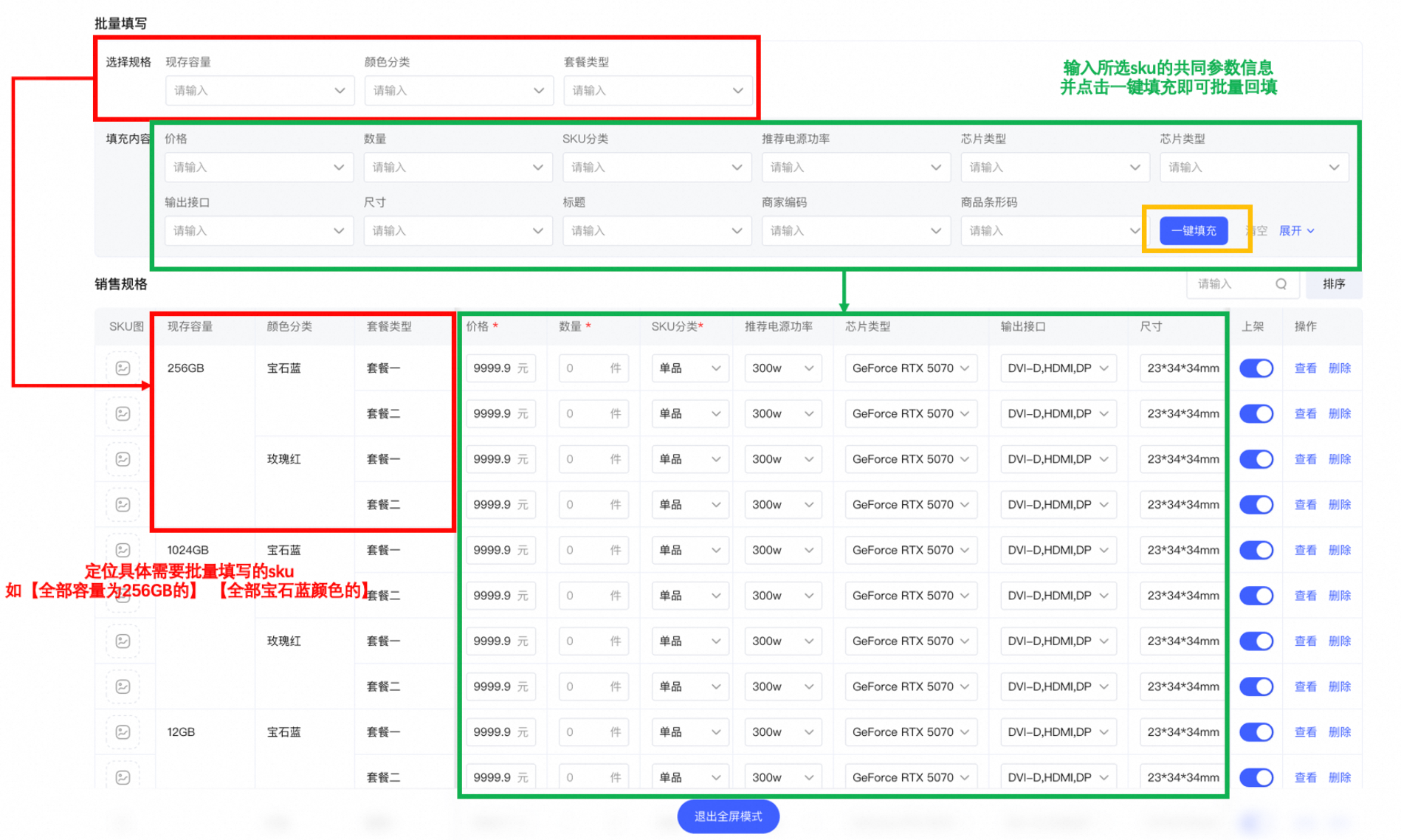Open DVI-D,HDMI,DP dropdown in 256GB 玫瑰红 套餐一 row
Screen dimensions: 1401x840
1059,459
